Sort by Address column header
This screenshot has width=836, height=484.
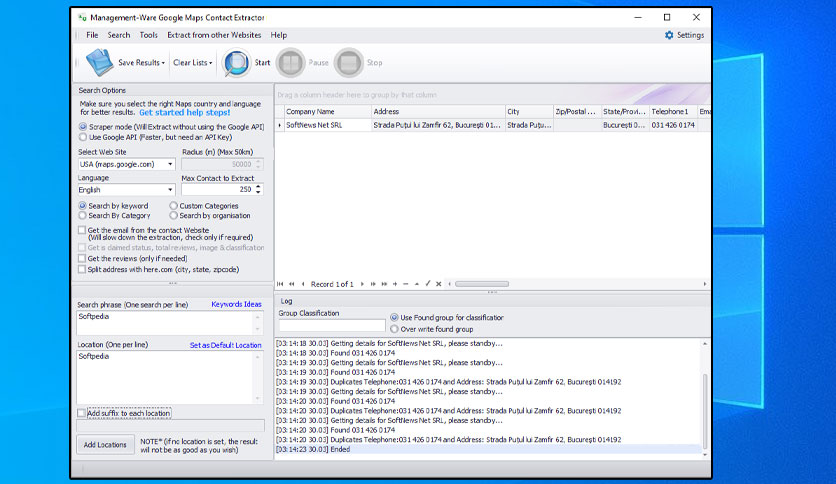pos(438,111)
